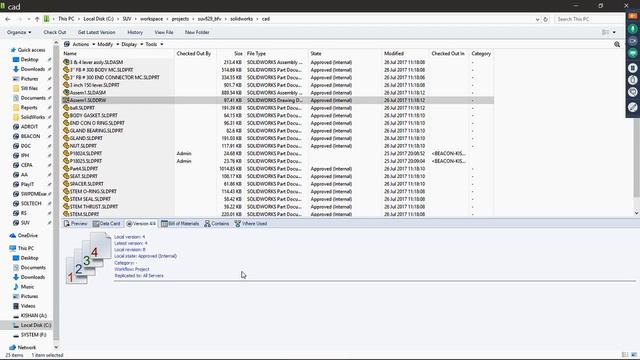The height and width of the screenshot is (360, 640).
Task: Switch to the Preview tab
Action: (76, 224)
